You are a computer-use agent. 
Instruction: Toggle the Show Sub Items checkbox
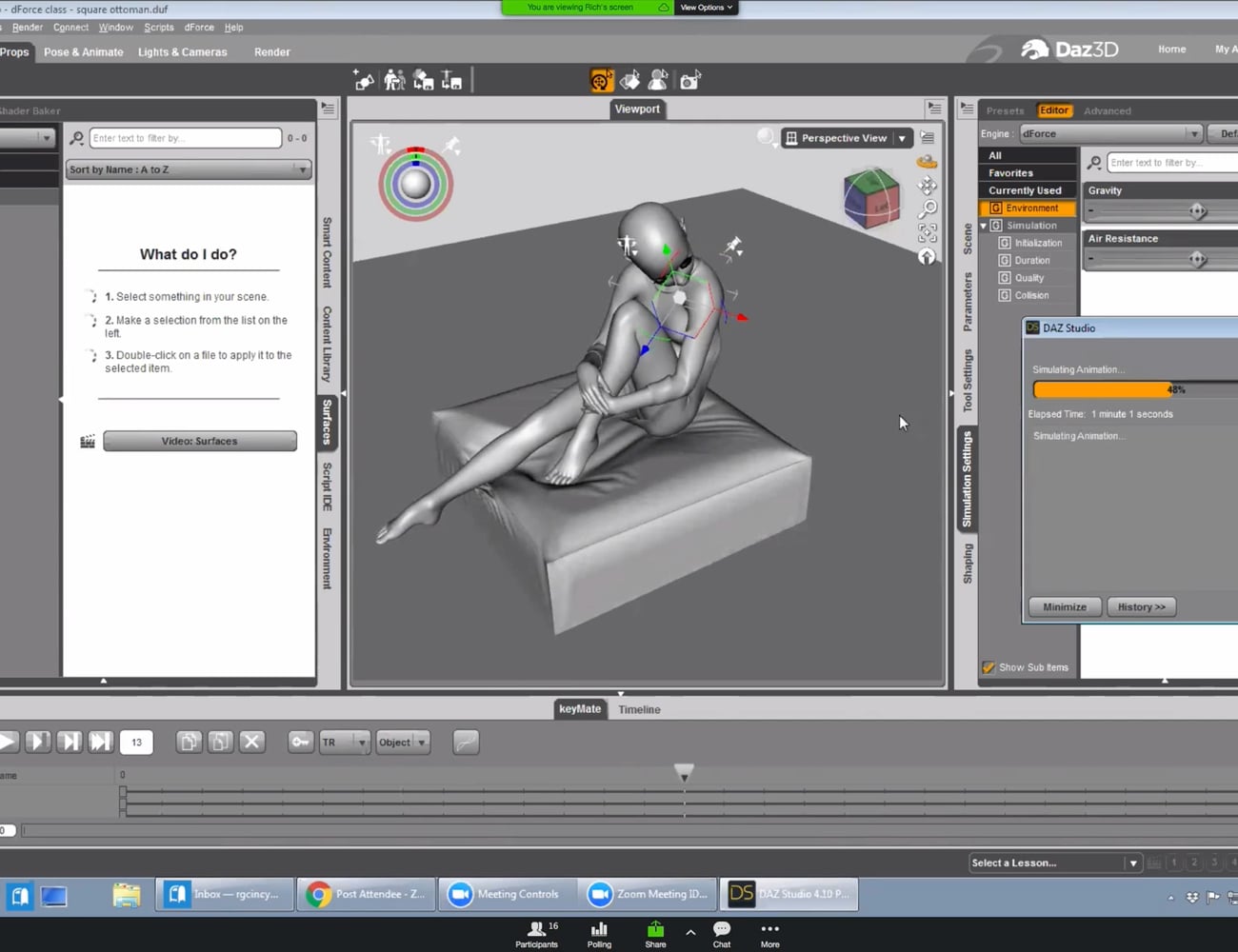pos(988,667)
